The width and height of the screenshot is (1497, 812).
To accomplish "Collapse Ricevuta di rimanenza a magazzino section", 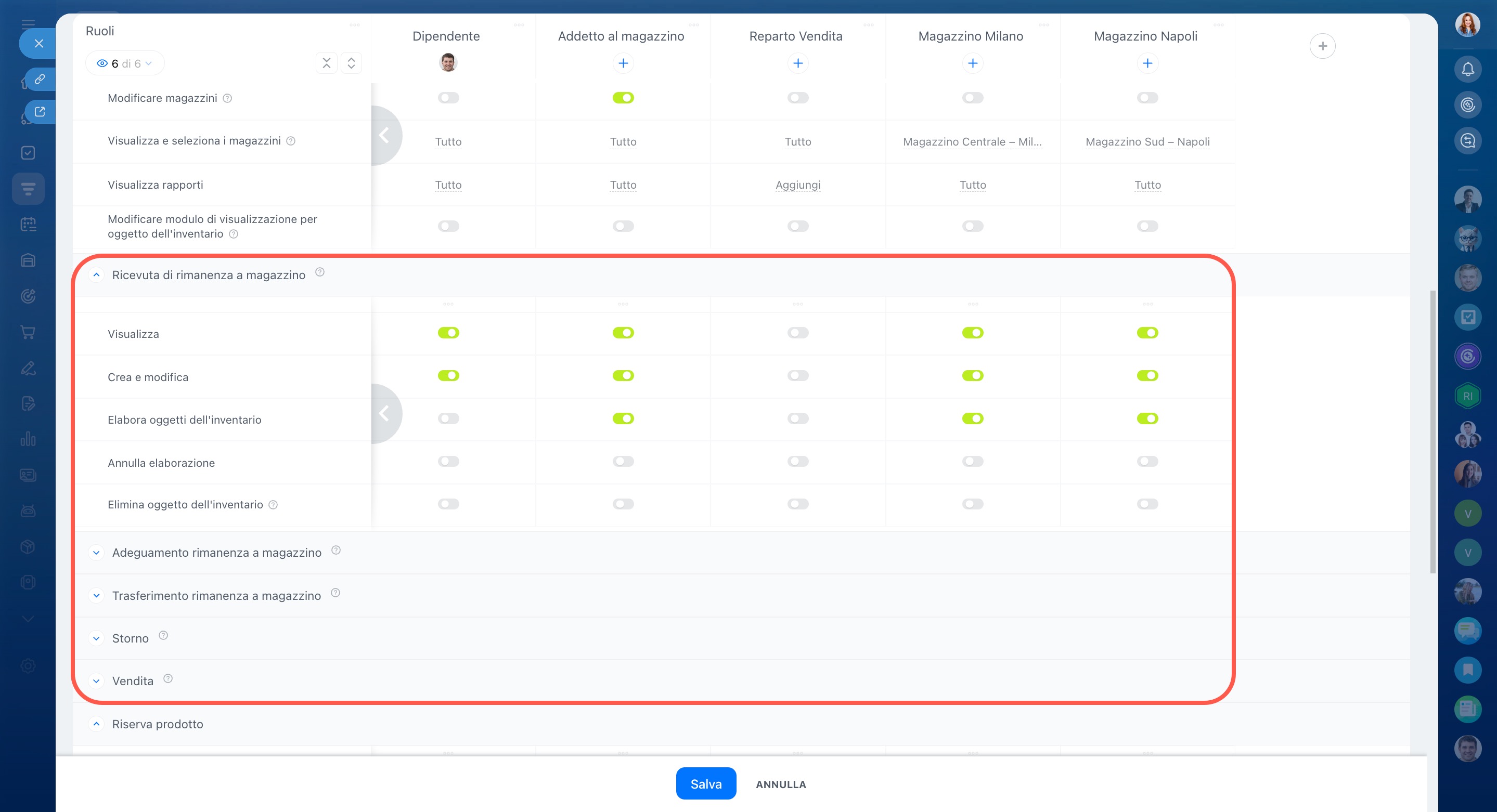I will click(x=96, y=274).
